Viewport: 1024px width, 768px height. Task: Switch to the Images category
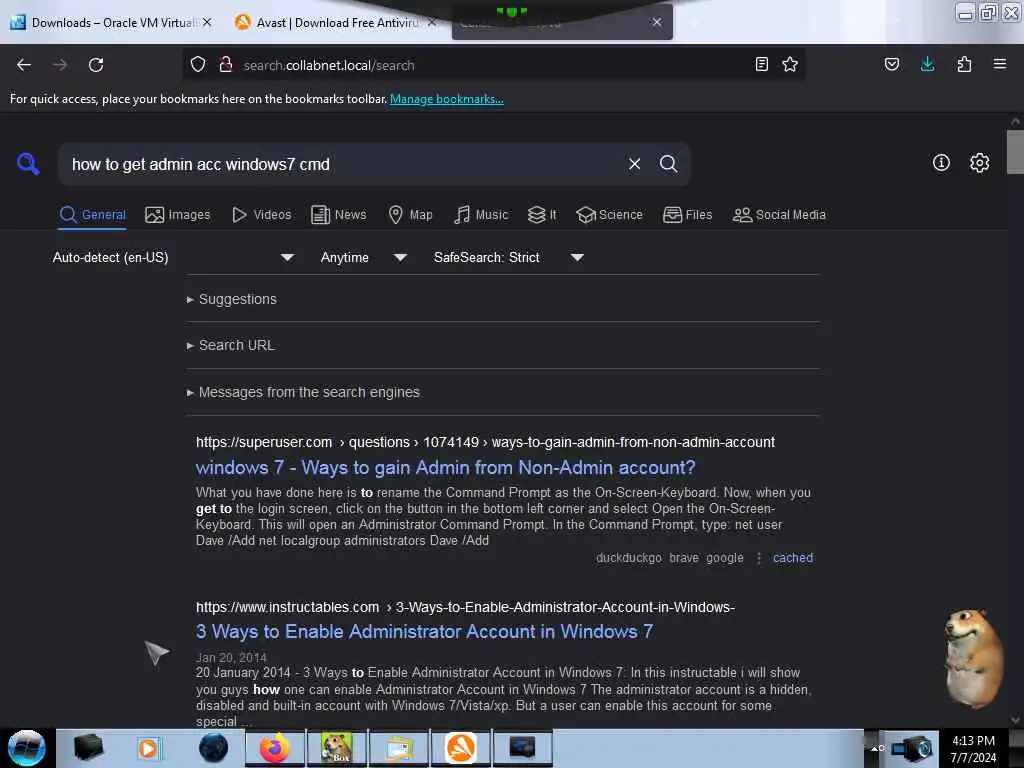178,215
